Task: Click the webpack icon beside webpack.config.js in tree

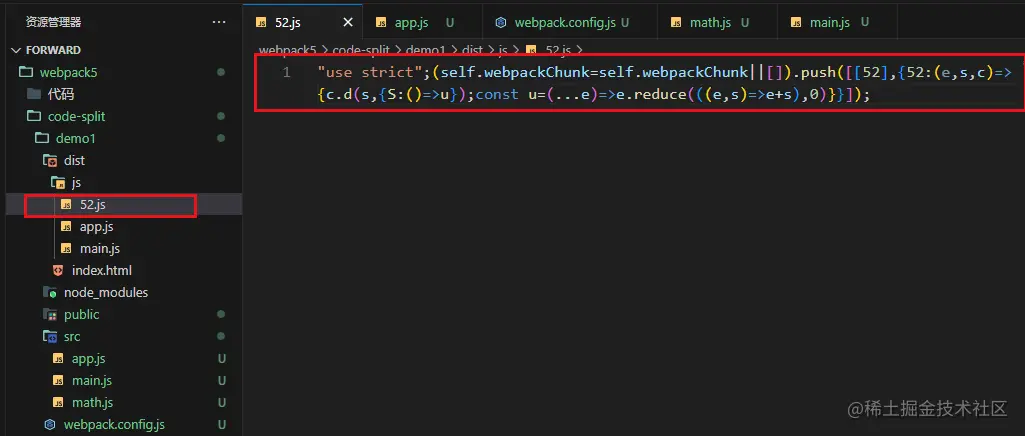Action: [49, 425]
